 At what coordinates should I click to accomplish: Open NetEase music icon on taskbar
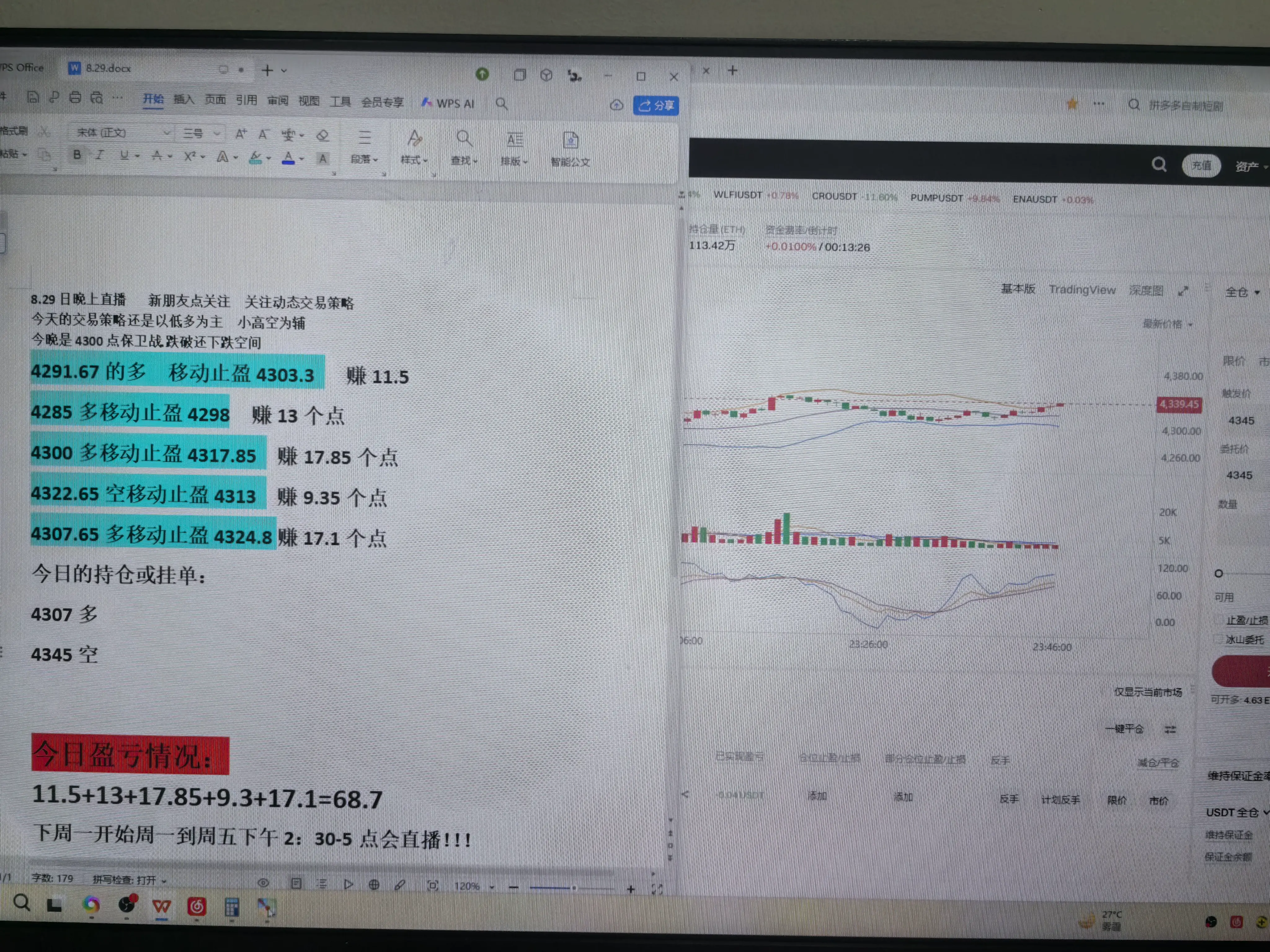196,907
